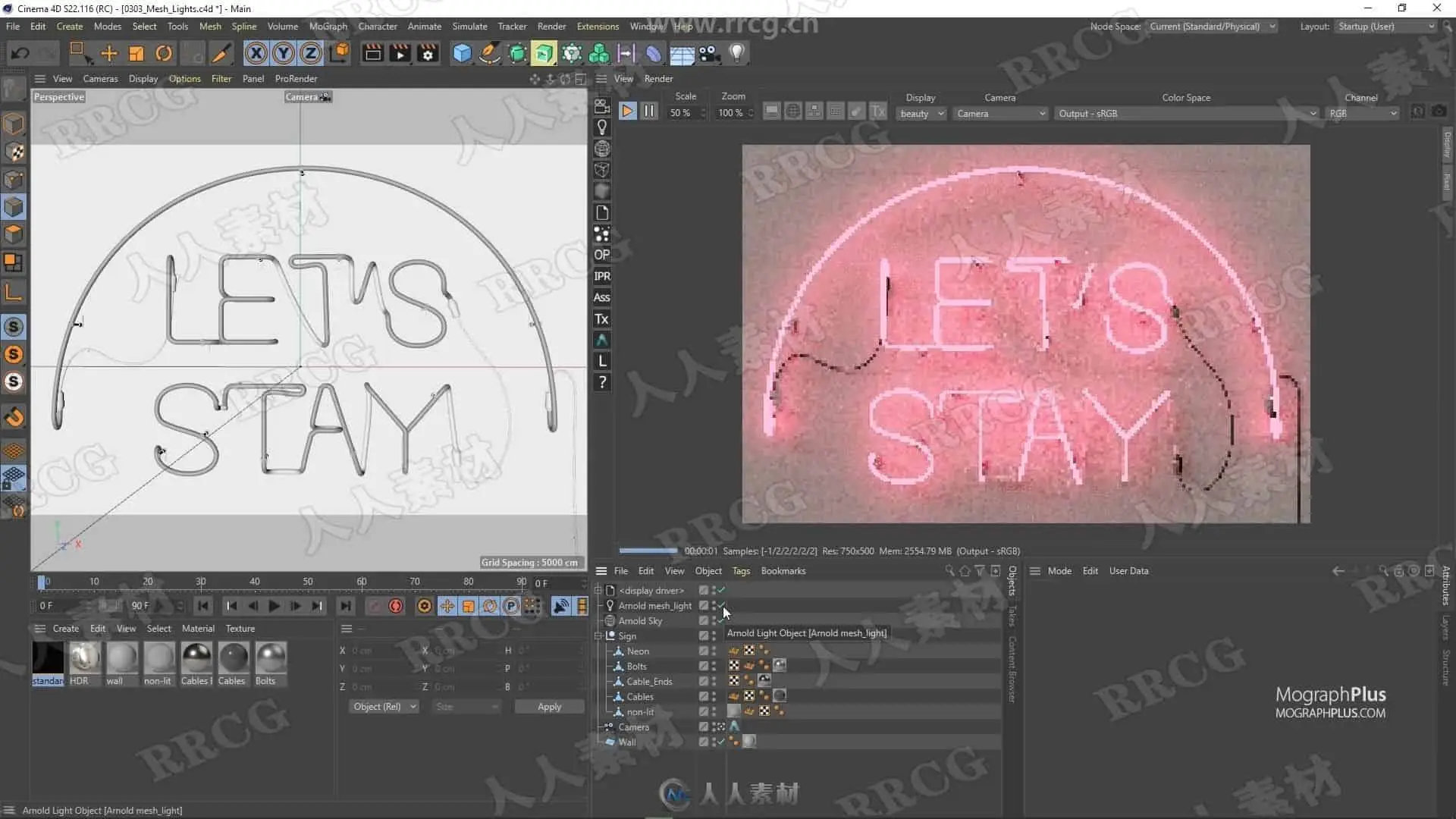
Task: Click frame 40 on the timeline ruler
Action: [255, 582]
